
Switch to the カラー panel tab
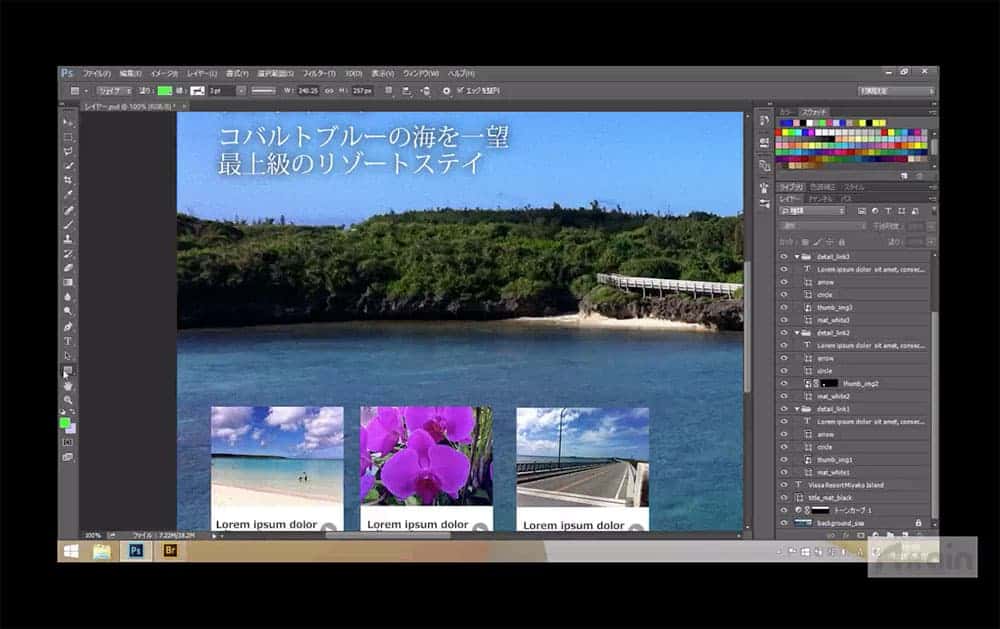point(786,112)
